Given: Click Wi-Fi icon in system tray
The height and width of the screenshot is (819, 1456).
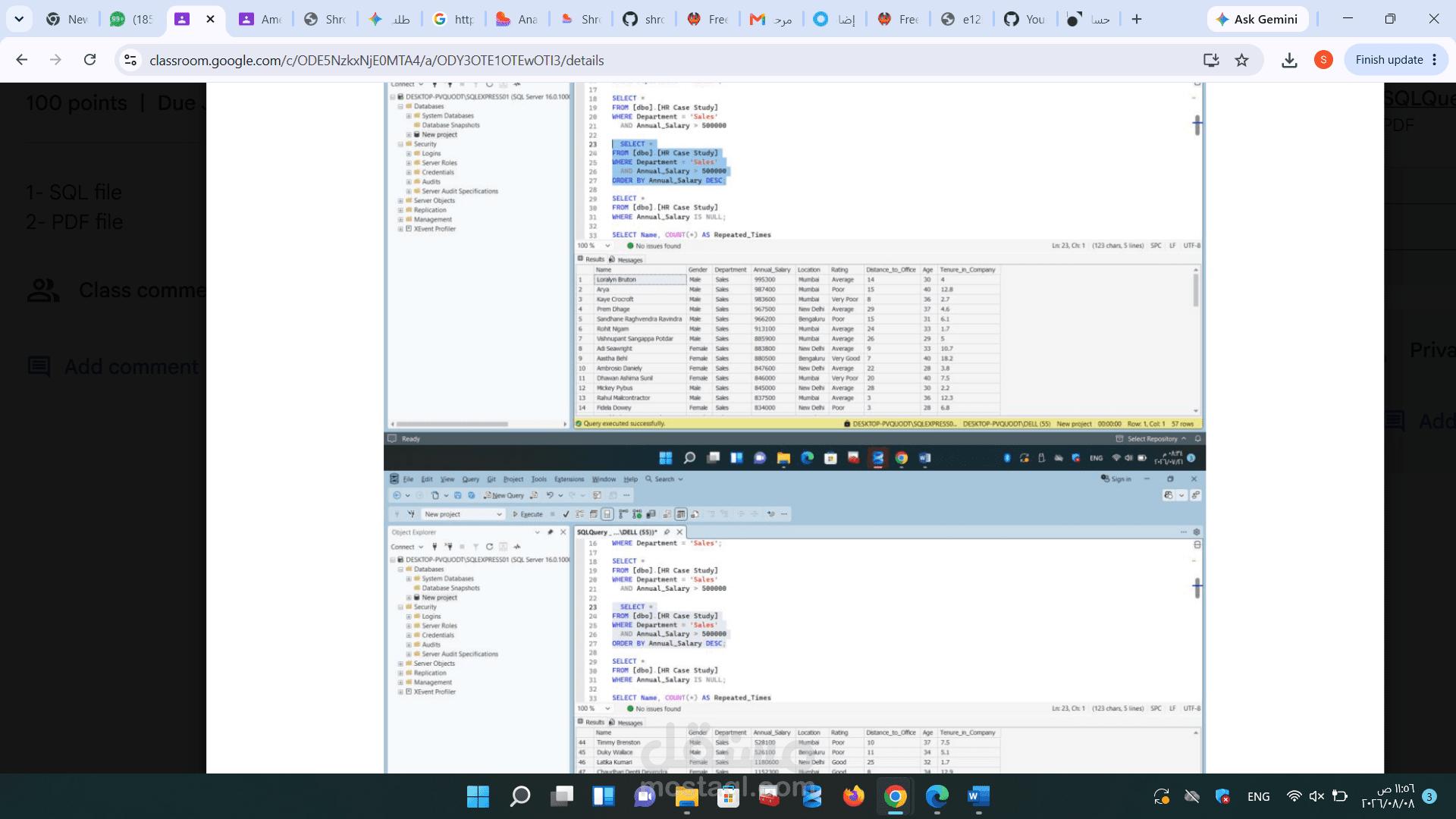Looking at the screenshot, I should (1294, 796).
